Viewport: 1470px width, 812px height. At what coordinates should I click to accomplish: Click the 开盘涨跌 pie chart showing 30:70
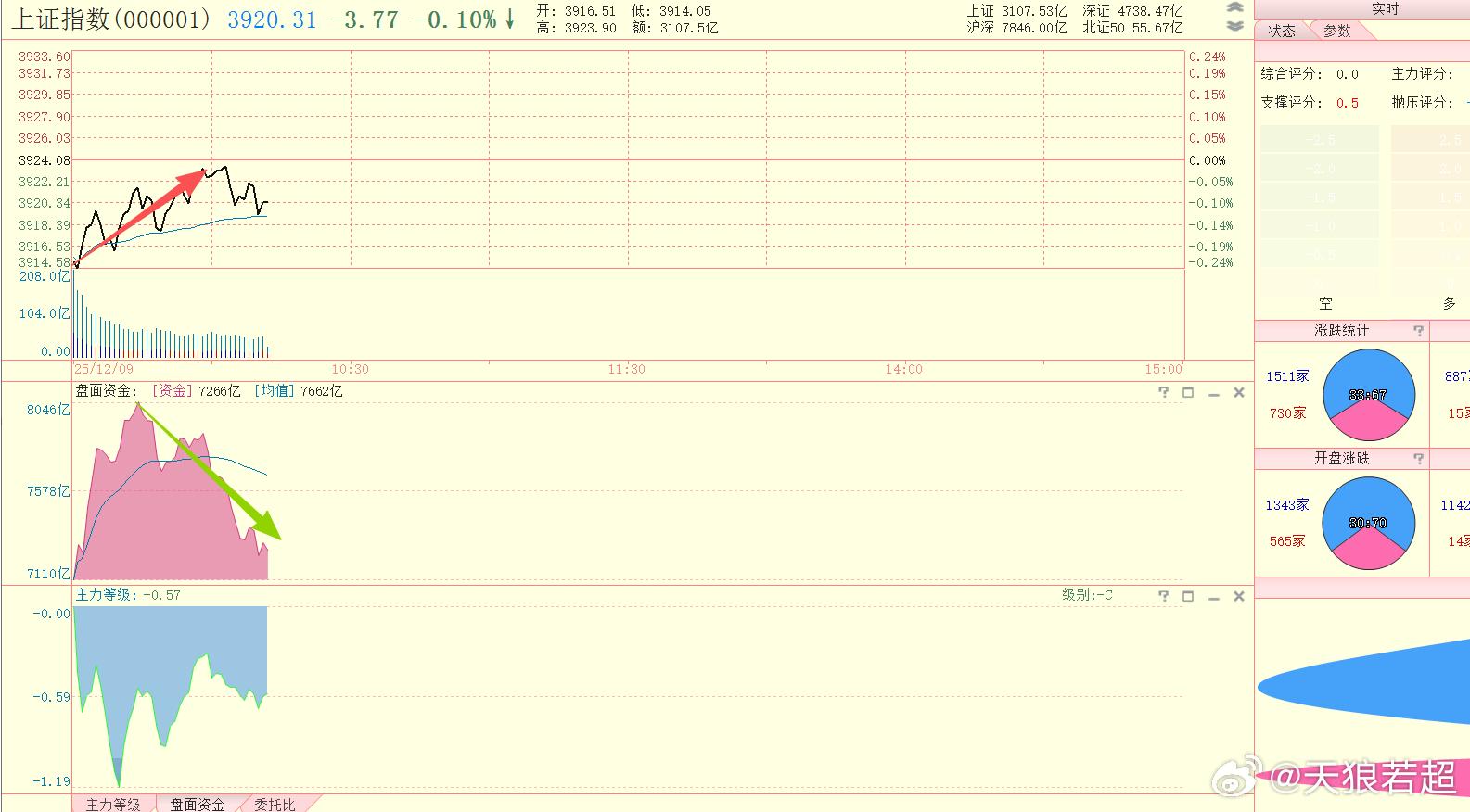point(1369,523)
